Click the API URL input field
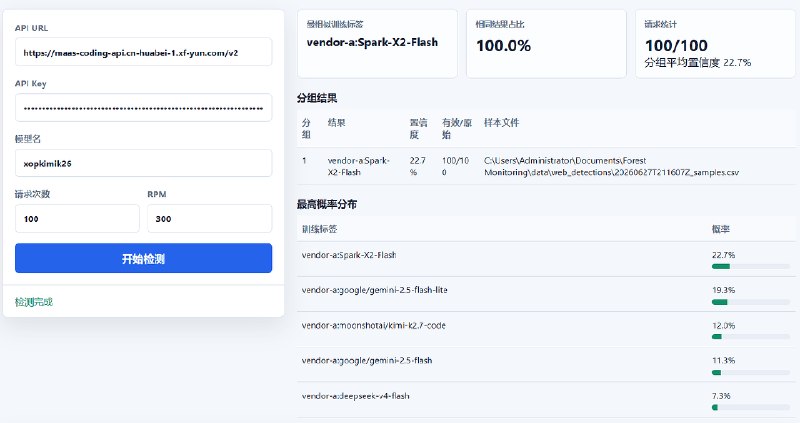This screenshot has height=423, width=800. coord(143,52)
